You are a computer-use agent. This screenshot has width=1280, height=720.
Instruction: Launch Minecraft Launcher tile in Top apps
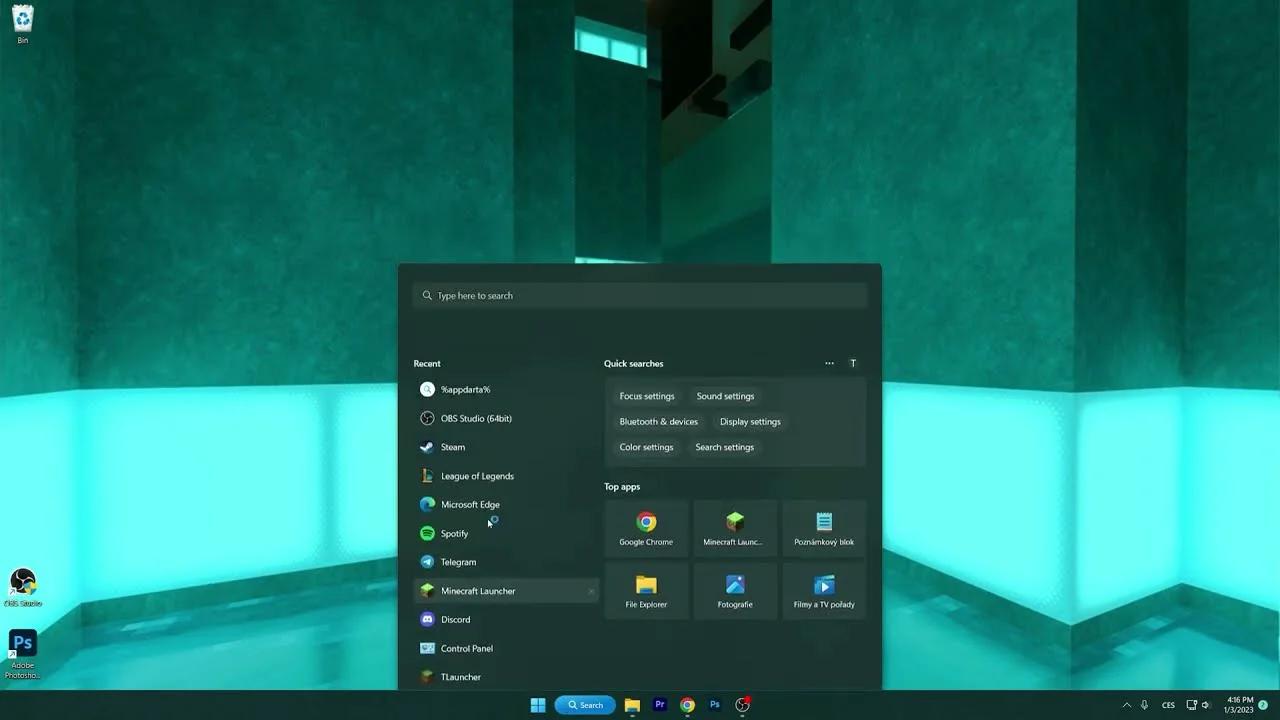coord(735,529)
